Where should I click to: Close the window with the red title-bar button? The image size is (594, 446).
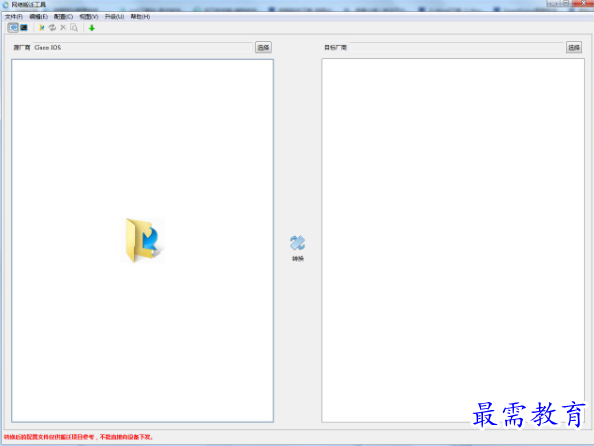point(583,3)
